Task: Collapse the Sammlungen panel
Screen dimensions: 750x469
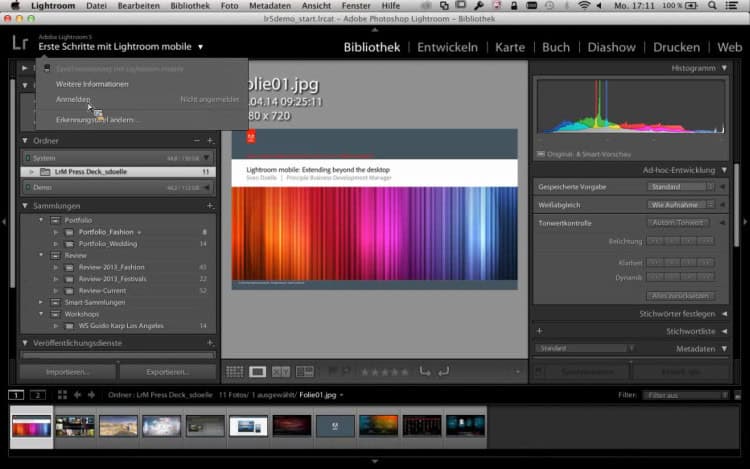Action: coord(25,206)
